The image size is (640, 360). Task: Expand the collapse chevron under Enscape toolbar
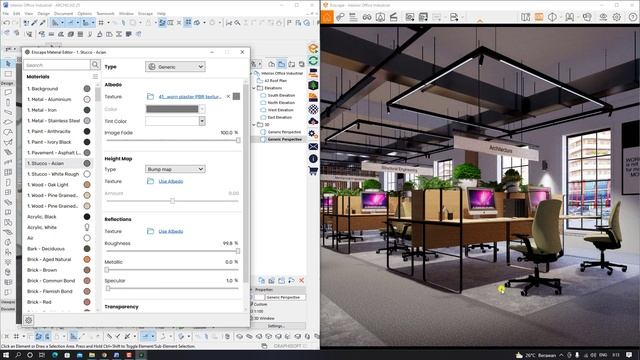[480, 20]
